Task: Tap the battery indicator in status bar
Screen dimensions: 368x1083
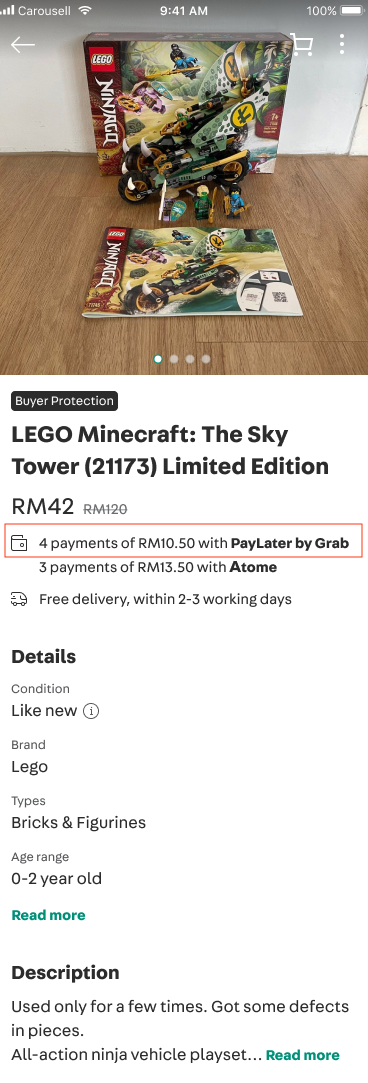Action: (x=351, y=10)
